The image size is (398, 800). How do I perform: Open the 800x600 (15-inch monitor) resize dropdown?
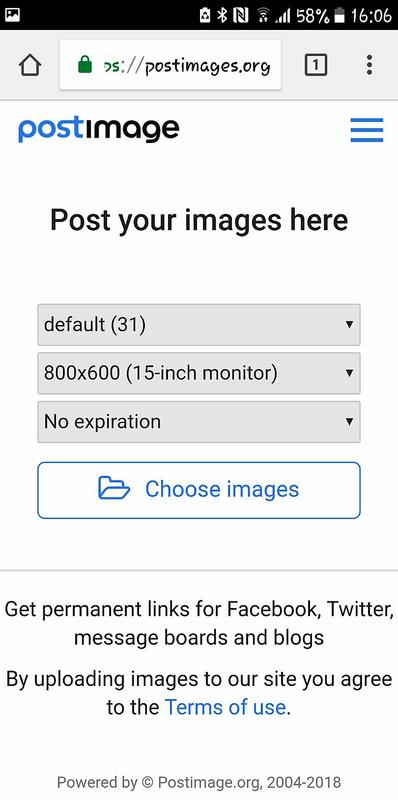coord(199,373)
